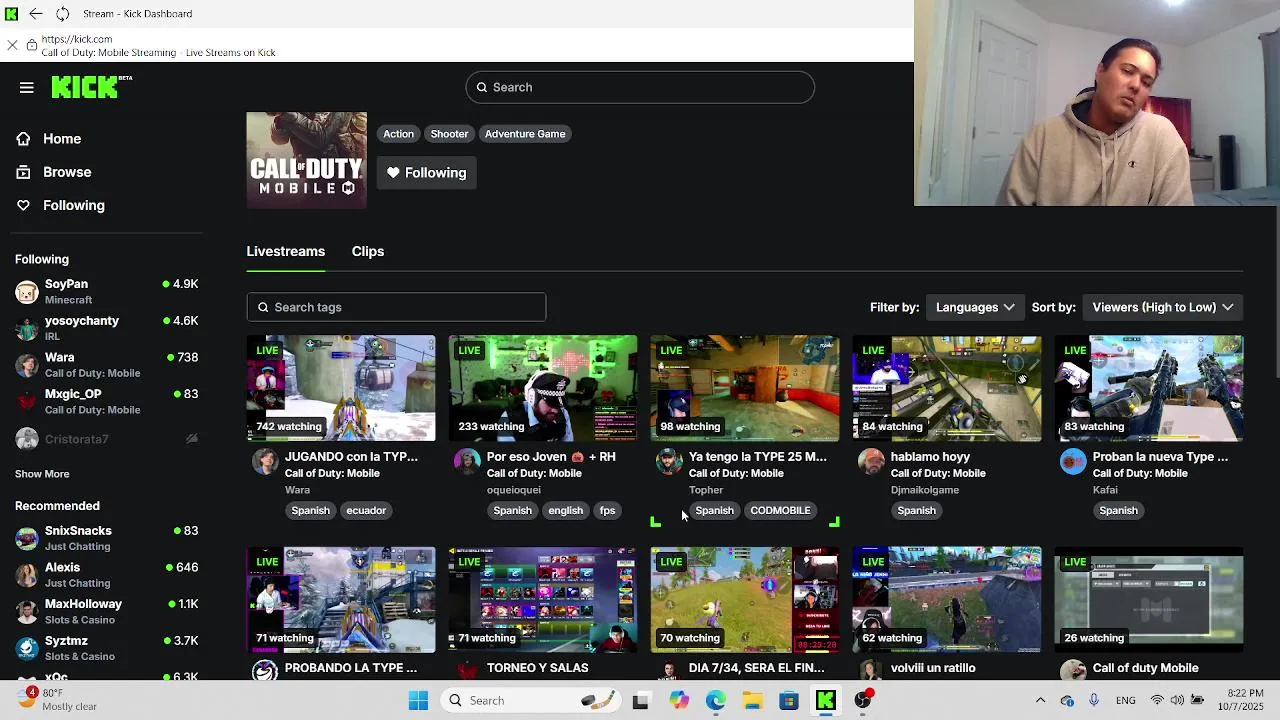Viewport: 1280px width, 720px height.
Task: Open stream thumbnail with 742 watching
Action: 341,388
